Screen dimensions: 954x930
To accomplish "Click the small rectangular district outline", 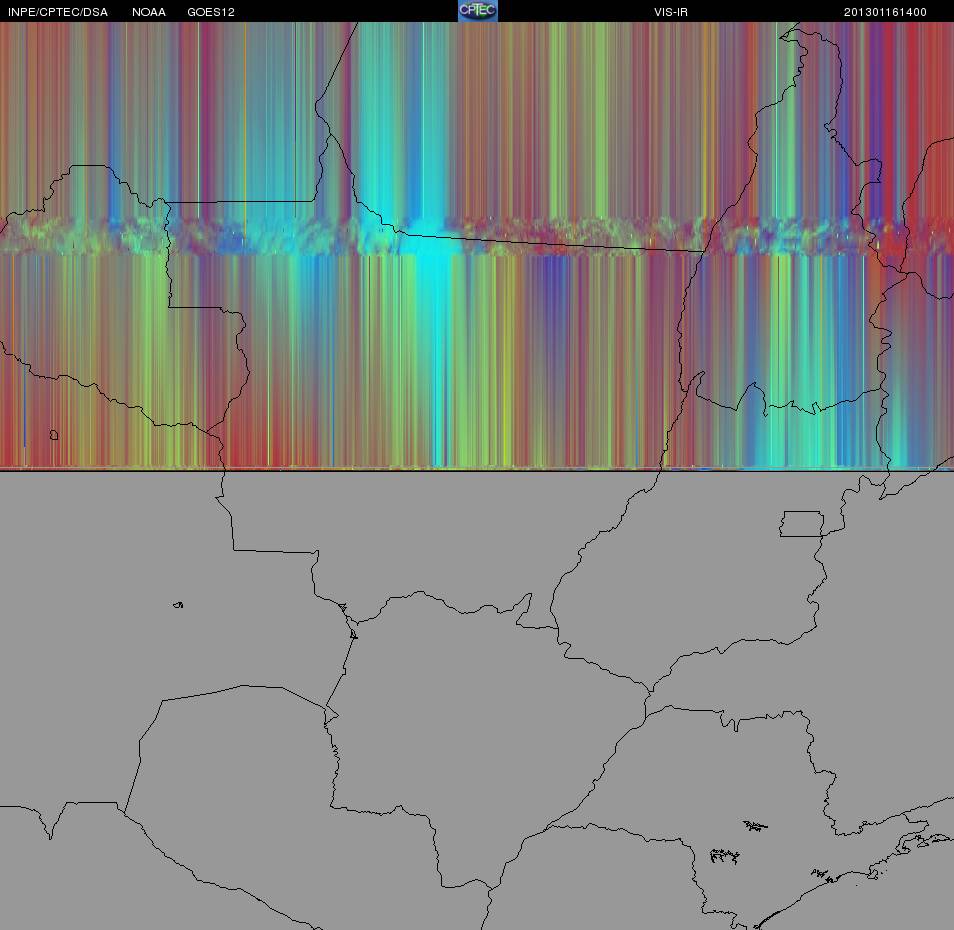I will pyautogui.click(x=802, y=524).
